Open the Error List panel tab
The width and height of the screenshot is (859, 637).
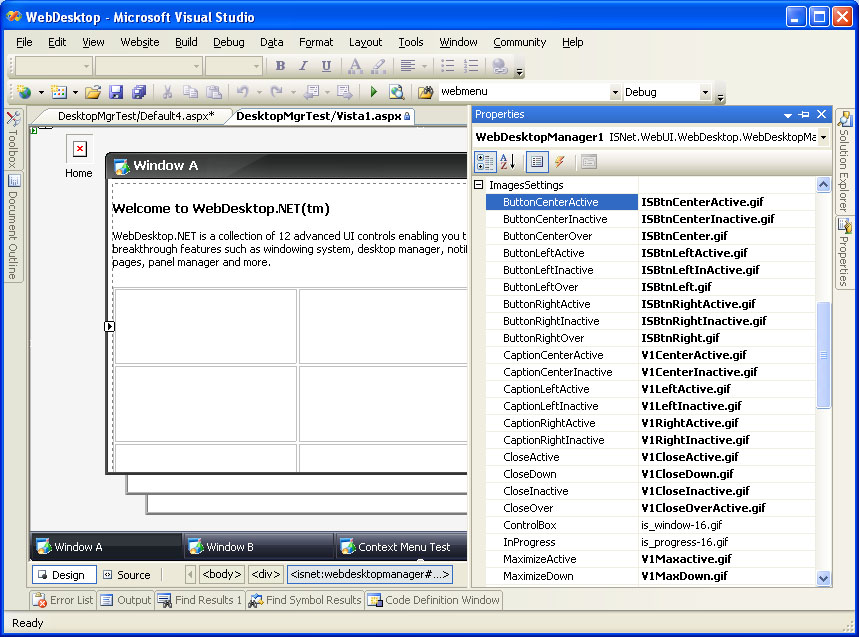click(x=63, y=600)
